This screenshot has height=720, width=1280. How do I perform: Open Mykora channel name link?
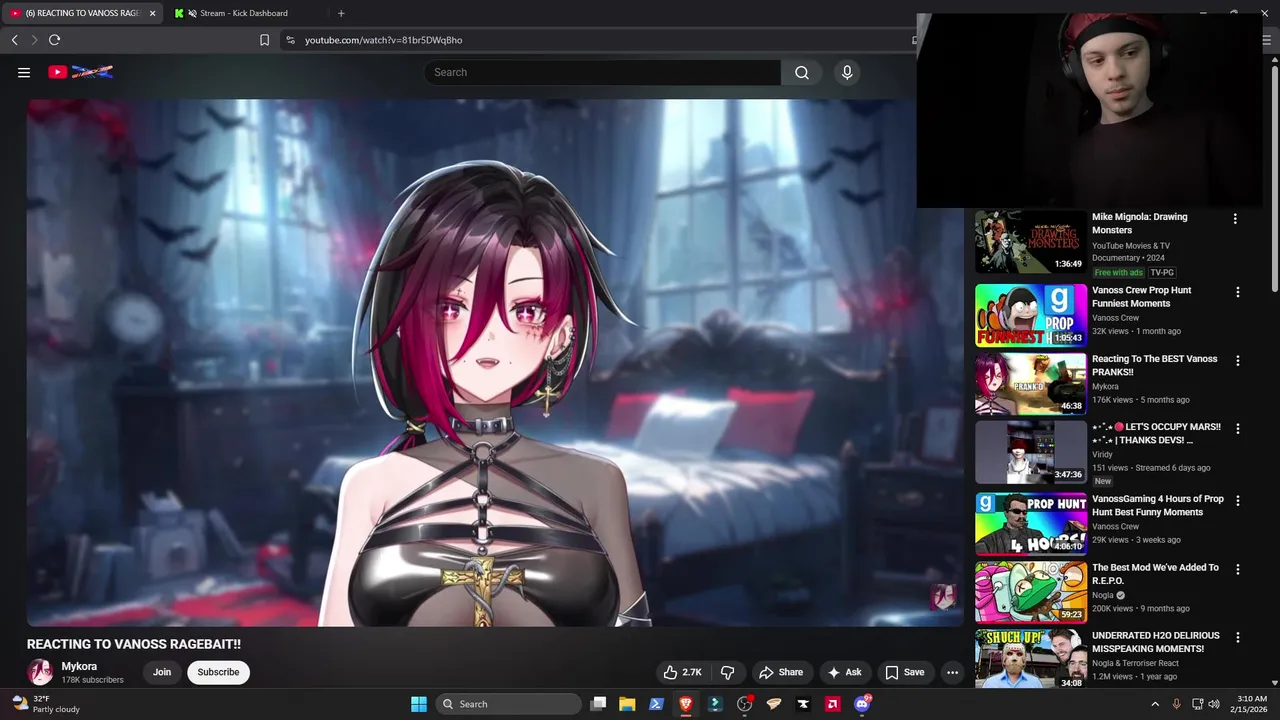79,666
